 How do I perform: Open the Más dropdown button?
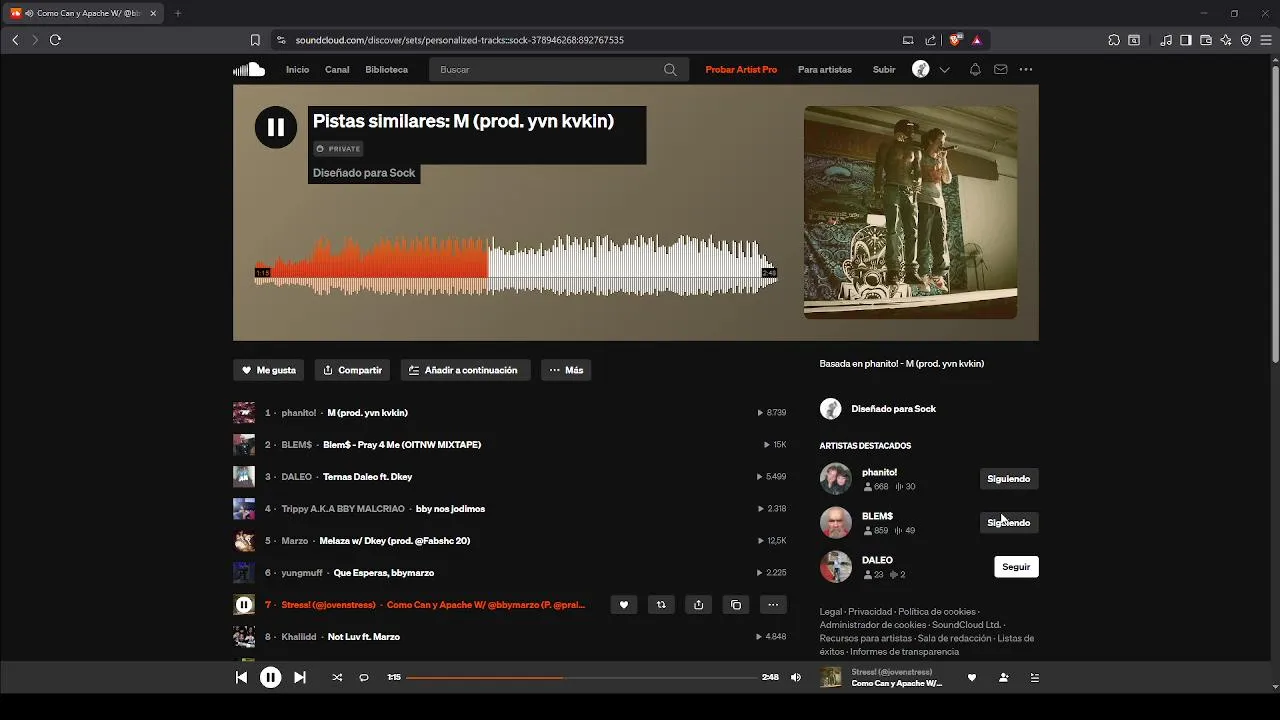(566, 370)
